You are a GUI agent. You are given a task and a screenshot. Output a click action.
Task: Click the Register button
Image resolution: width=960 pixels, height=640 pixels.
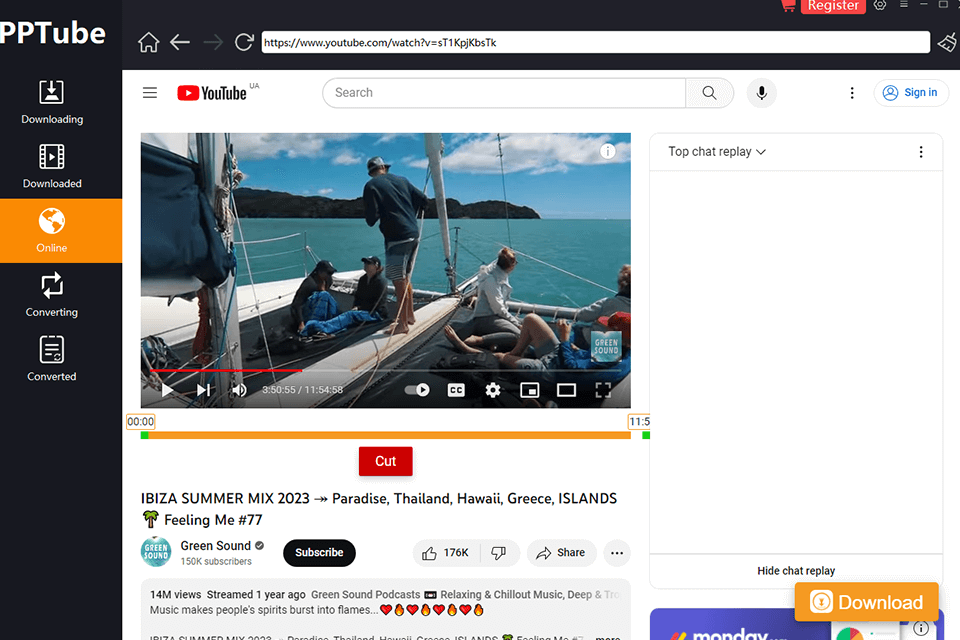coord(833,6)
